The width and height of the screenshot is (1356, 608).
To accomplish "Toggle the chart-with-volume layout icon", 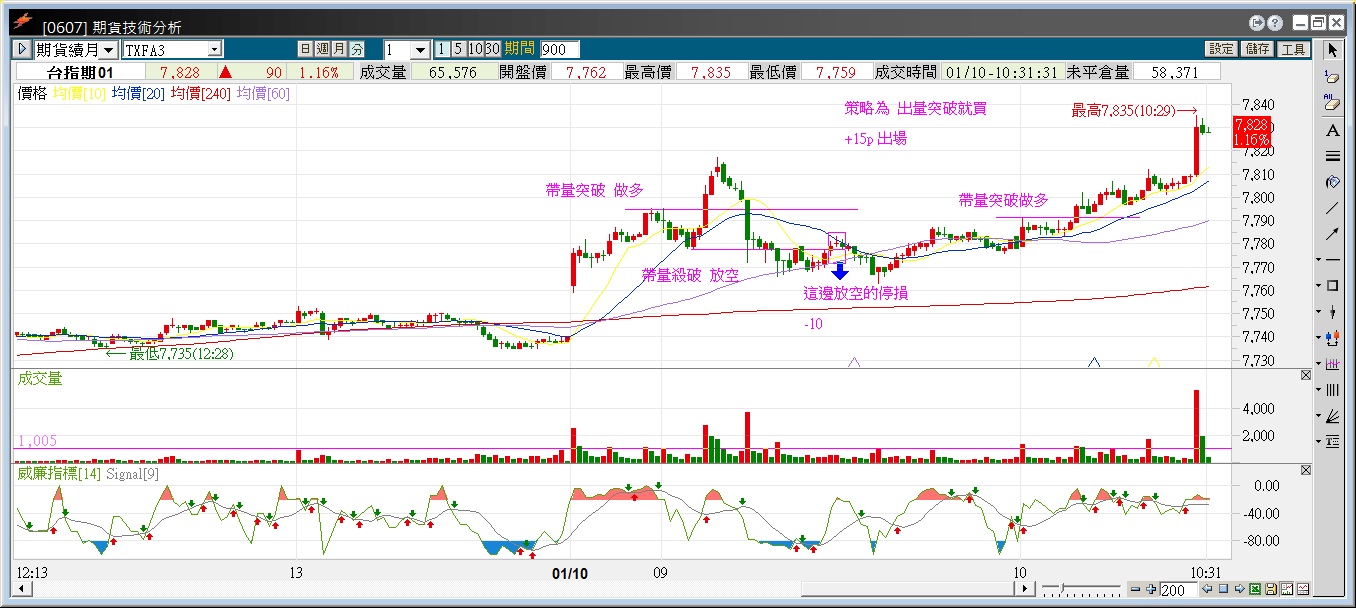I will point(1287,590).
